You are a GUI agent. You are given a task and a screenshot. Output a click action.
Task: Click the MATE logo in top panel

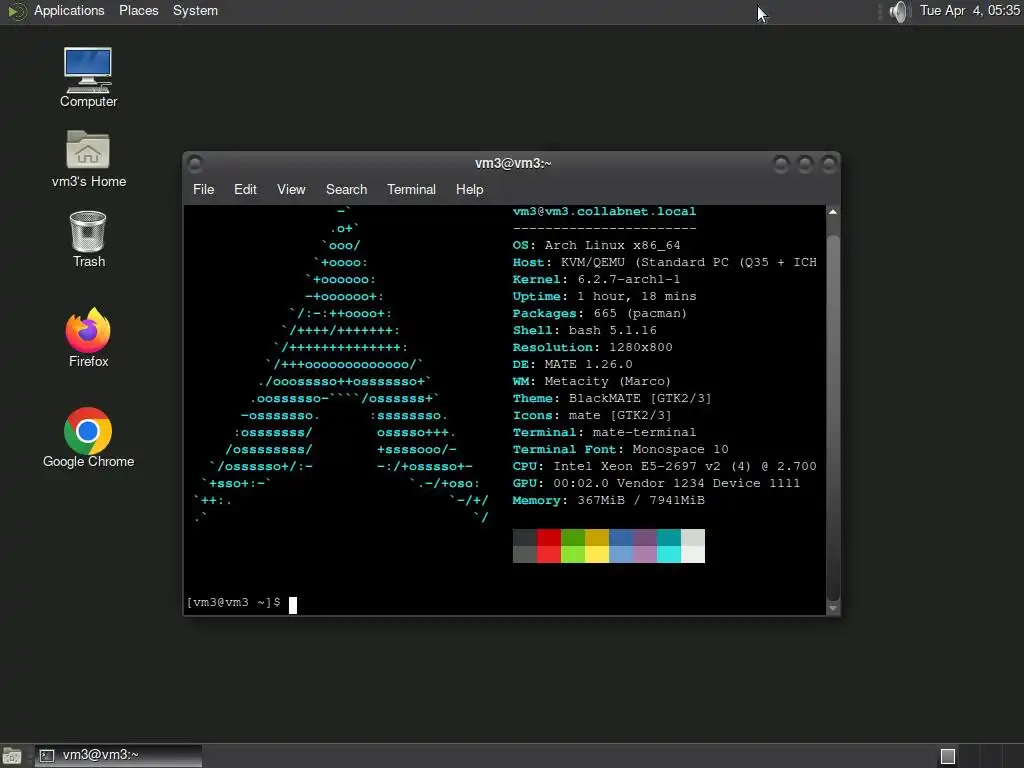16,11
